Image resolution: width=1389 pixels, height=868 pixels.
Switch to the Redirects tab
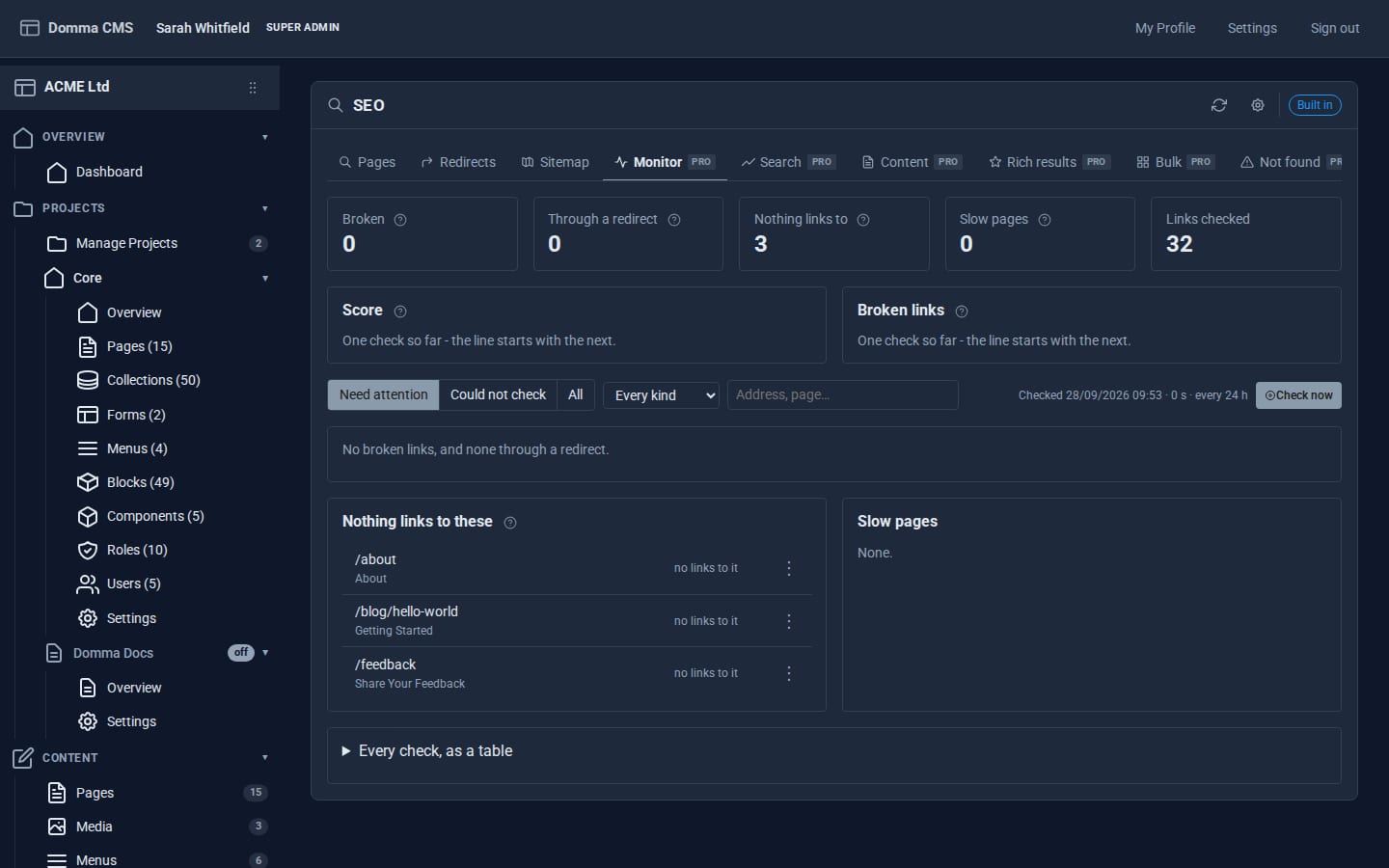(x=458, y=162)
